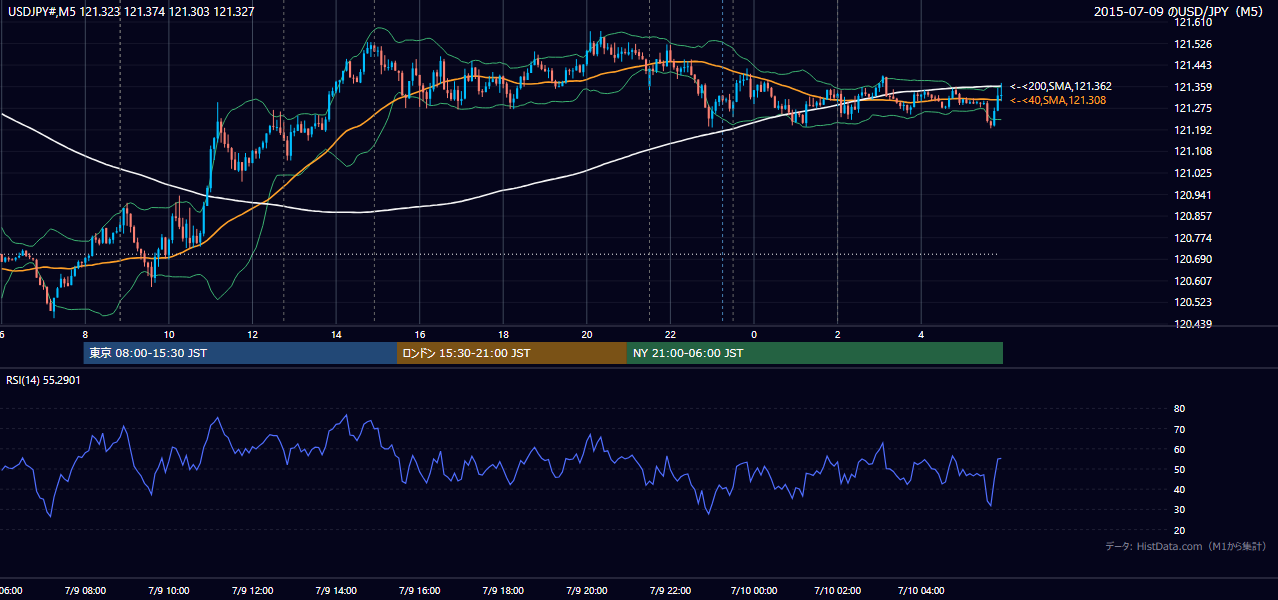Select the NY 21:00-06:00 JST session bar

coord(815,353)
